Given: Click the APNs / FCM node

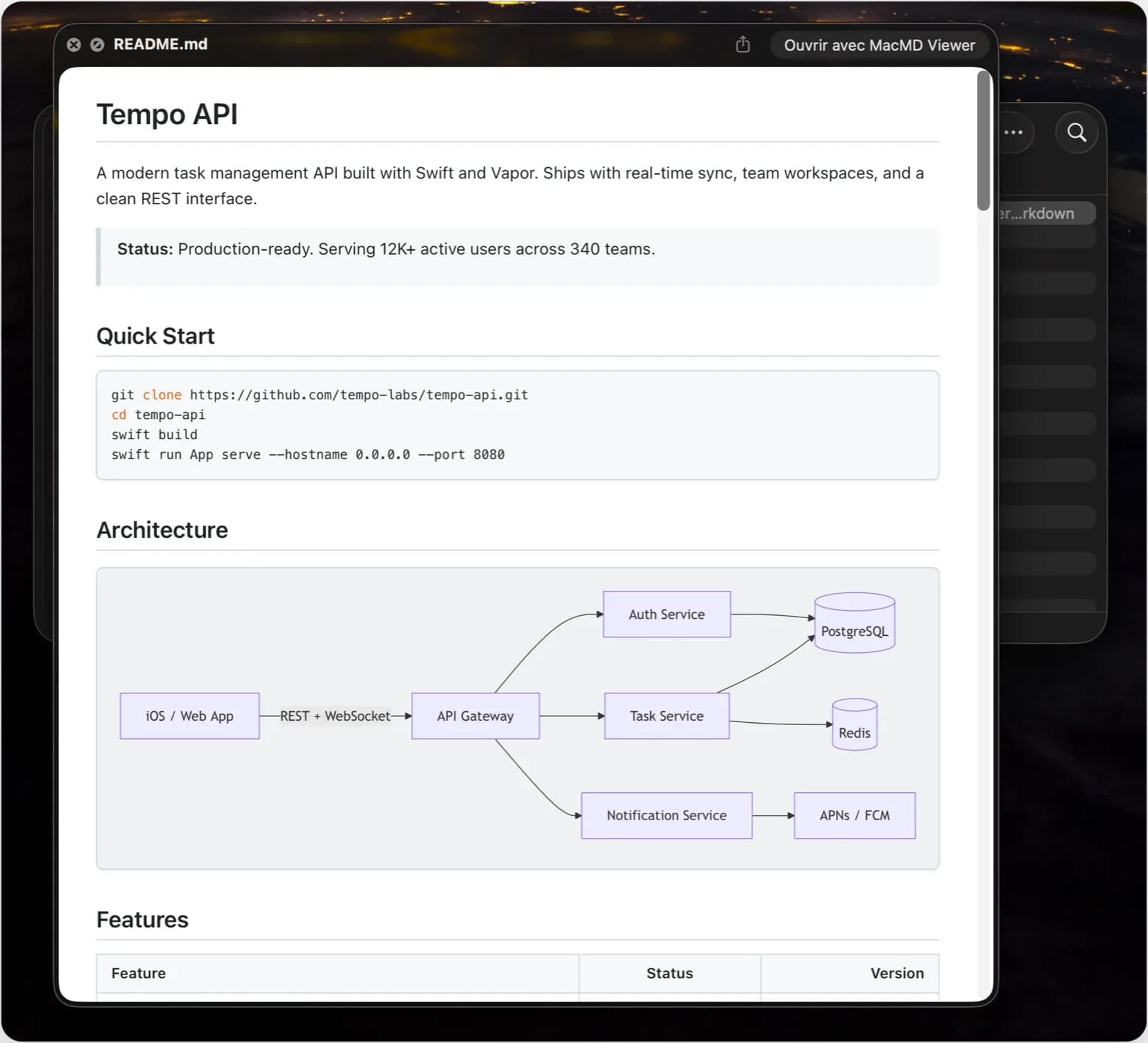Looking at the screenshot, I should [854, 815].
